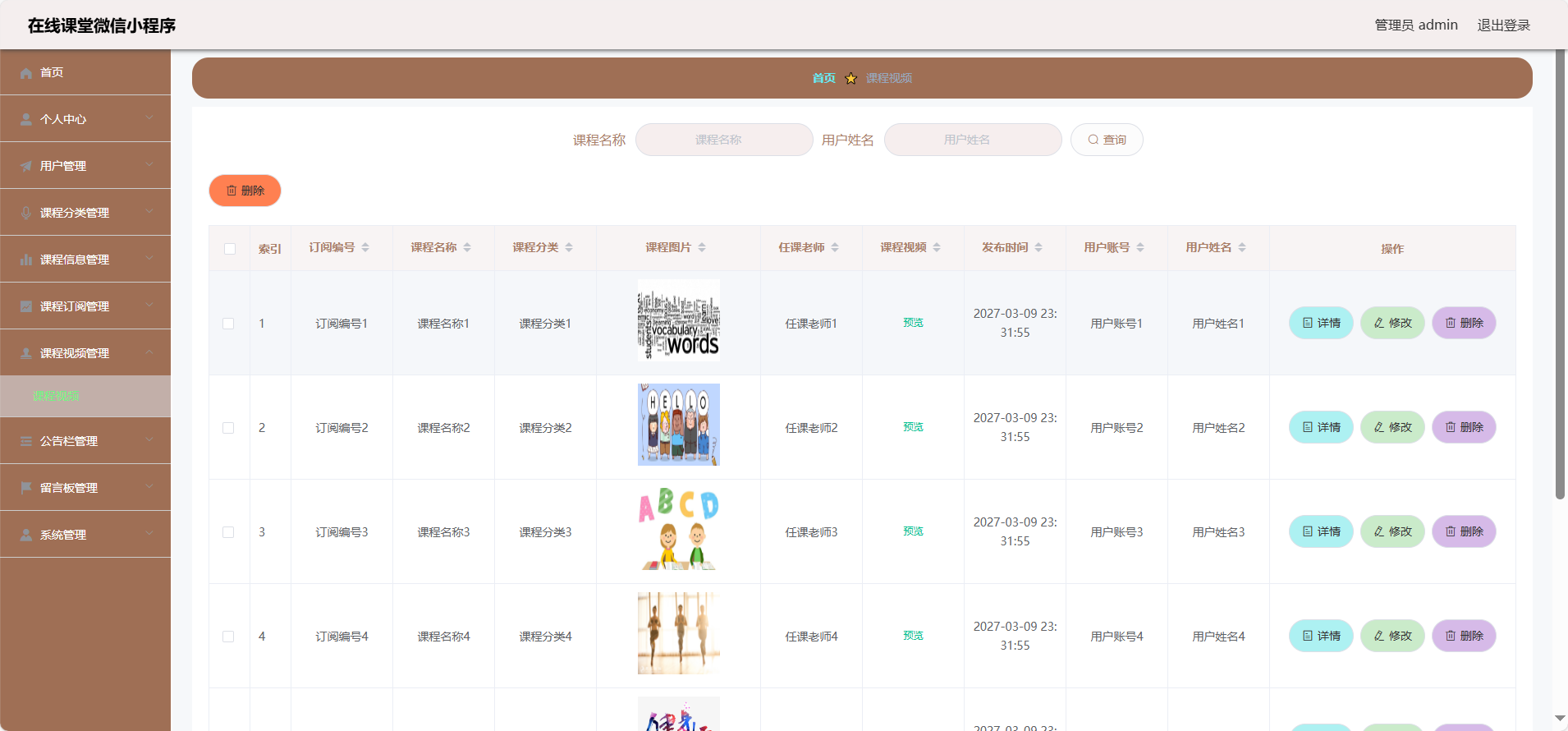Sort by 用户姓名 column arrows
This screenshot has height=731, width=1568.
point(1242,247)
